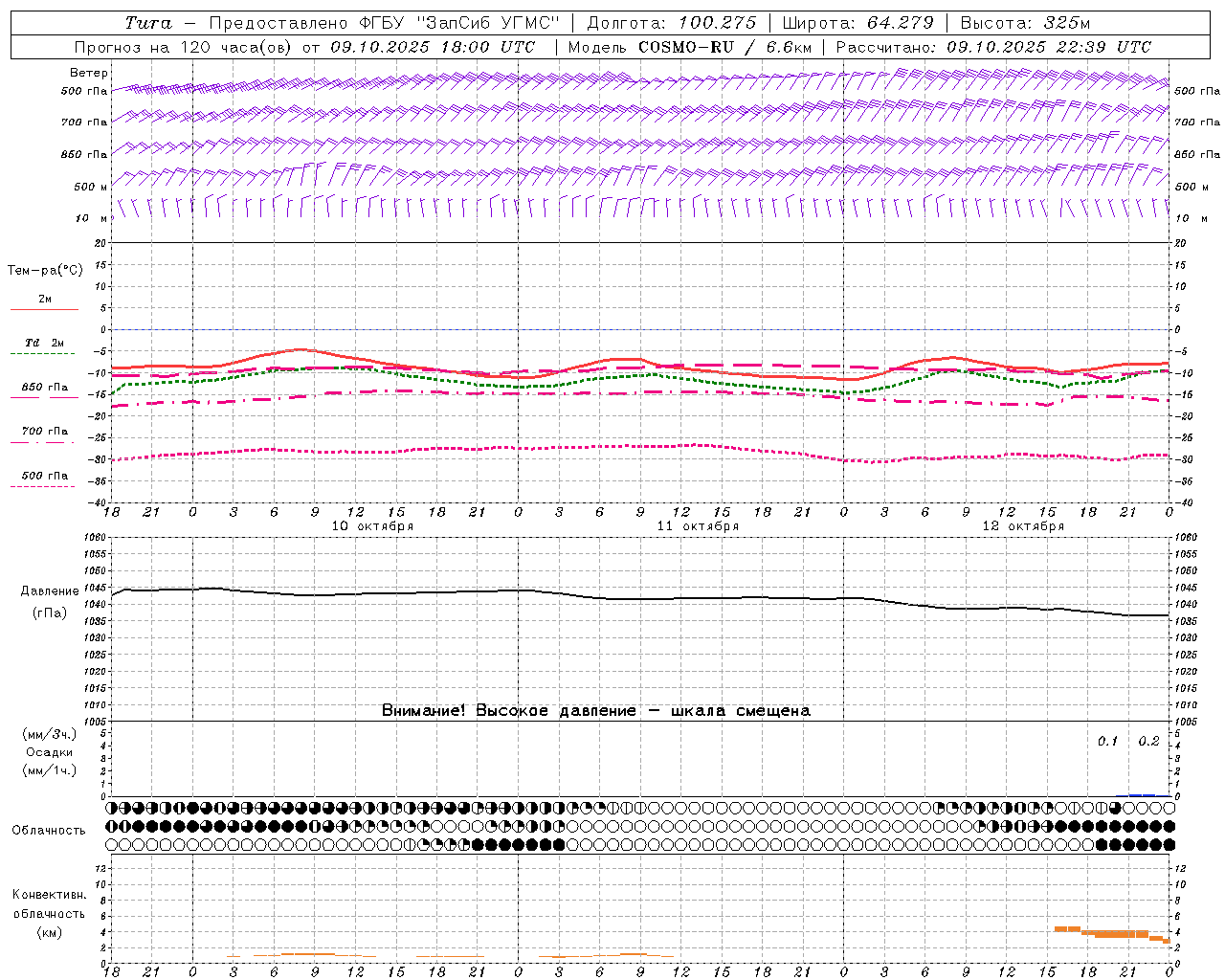1225x980 pixels.
Task: Select the 11 октября date label
Action: (x=698, y=526)
